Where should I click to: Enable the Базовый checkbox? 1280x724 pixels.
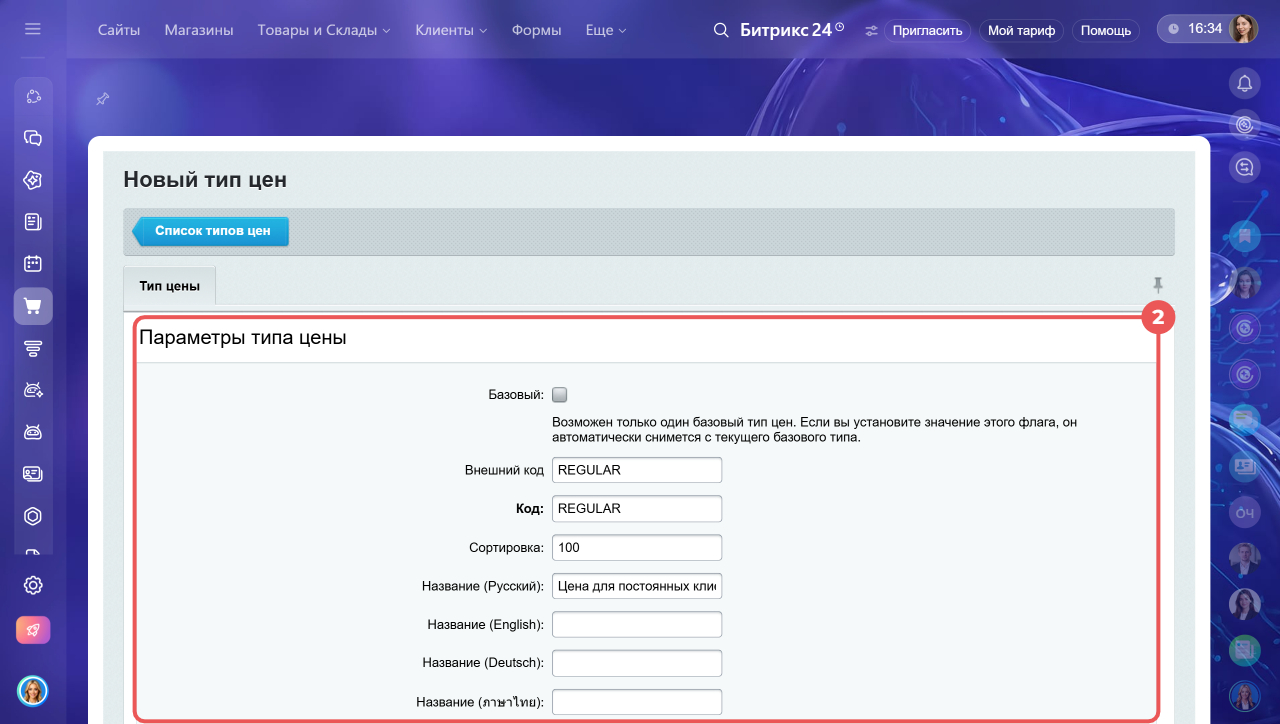(x=560, y=394)
